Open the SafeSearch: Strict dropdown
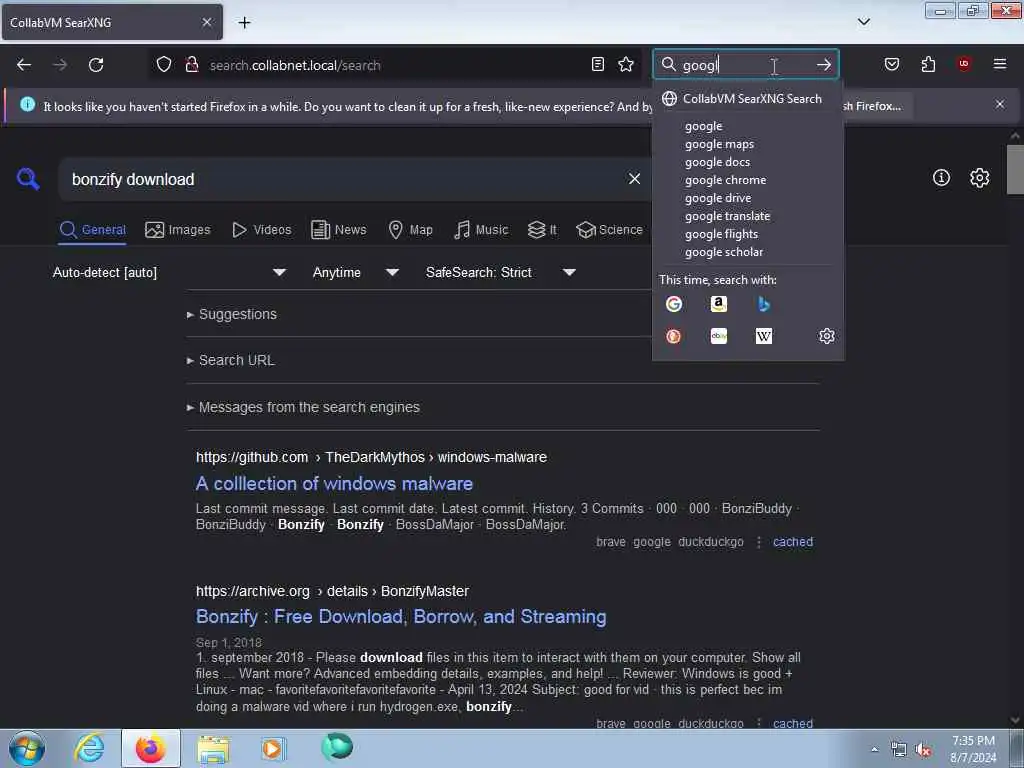The width and height of the screenshot is (1024, 768). 501,272
